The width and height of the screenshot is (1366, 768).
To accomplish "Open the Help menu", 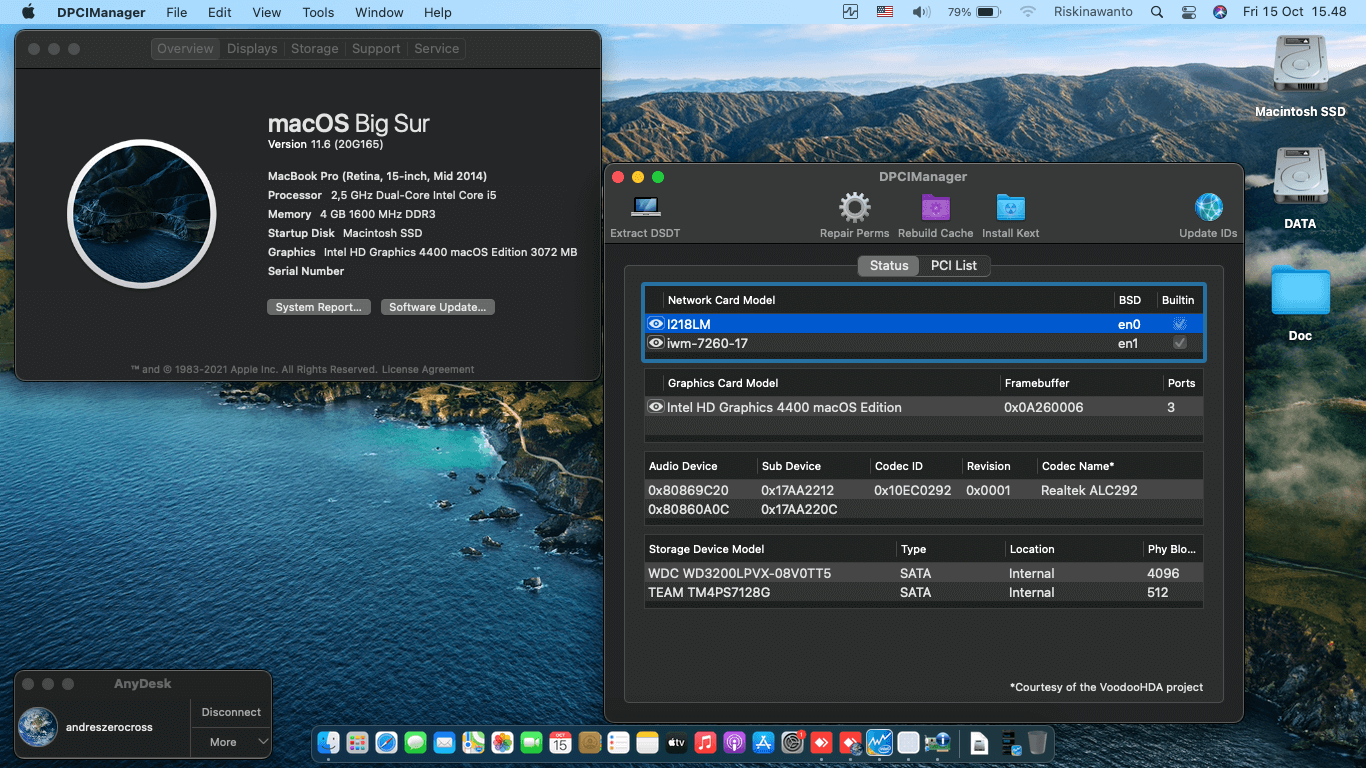I will (438, 12).
